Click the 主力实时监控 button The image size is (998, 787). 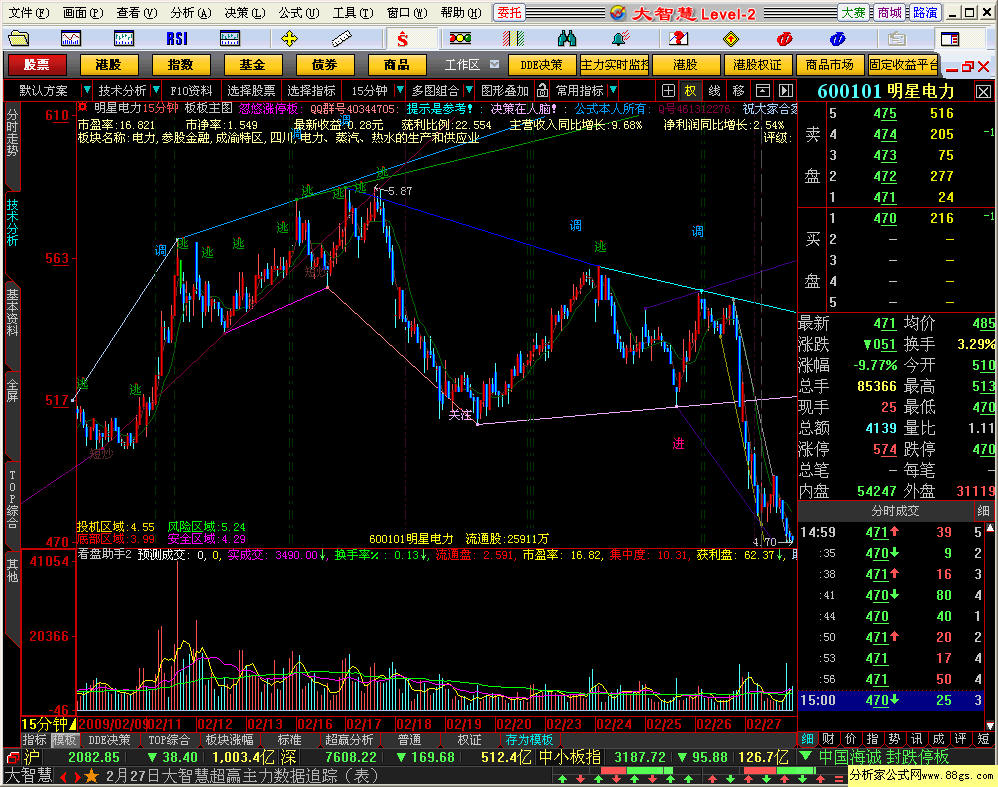point(614,64)
